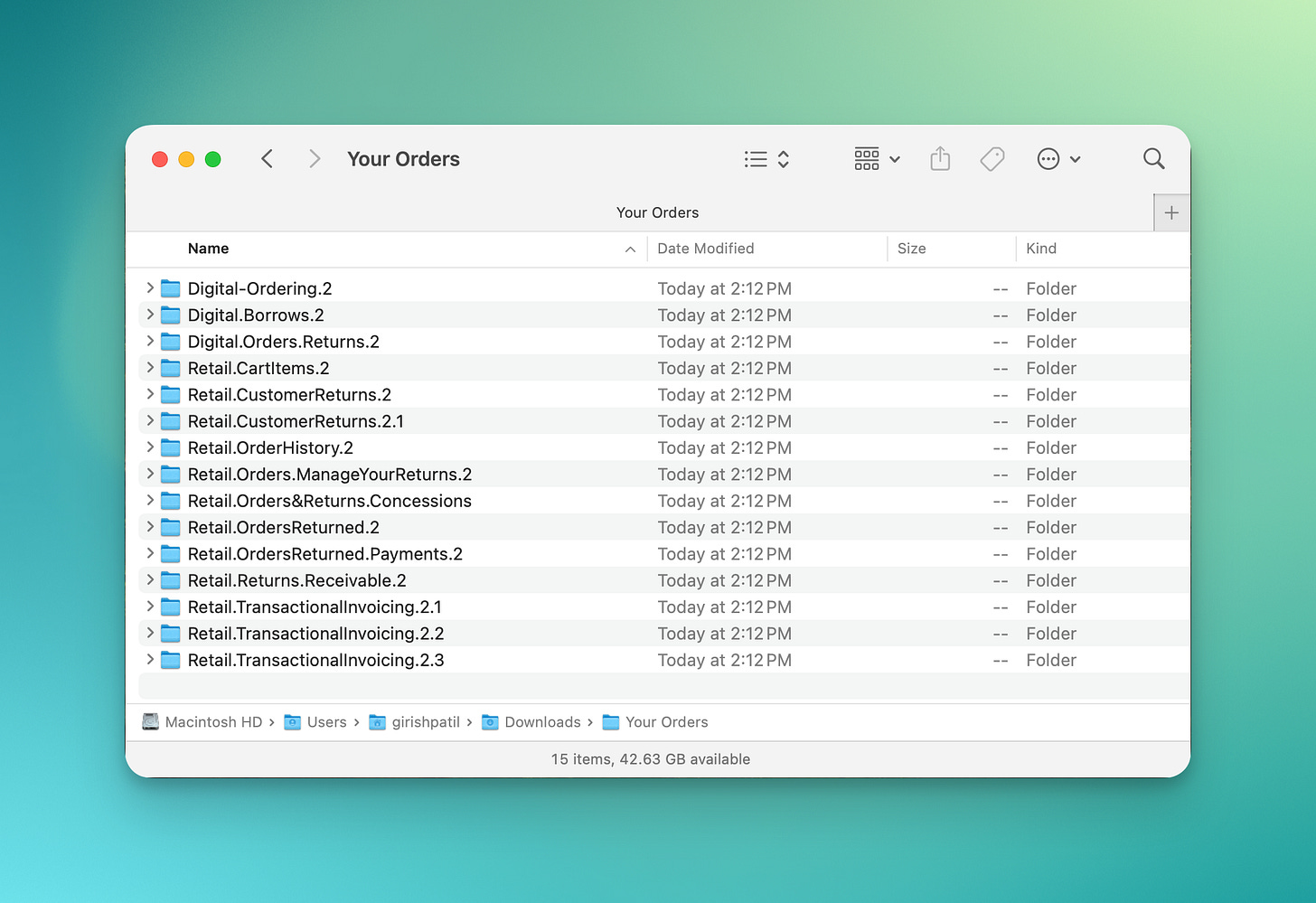Expand the Digital.Borrows.2 folder
Screen dimensions: 1316x903
point(150,315)
